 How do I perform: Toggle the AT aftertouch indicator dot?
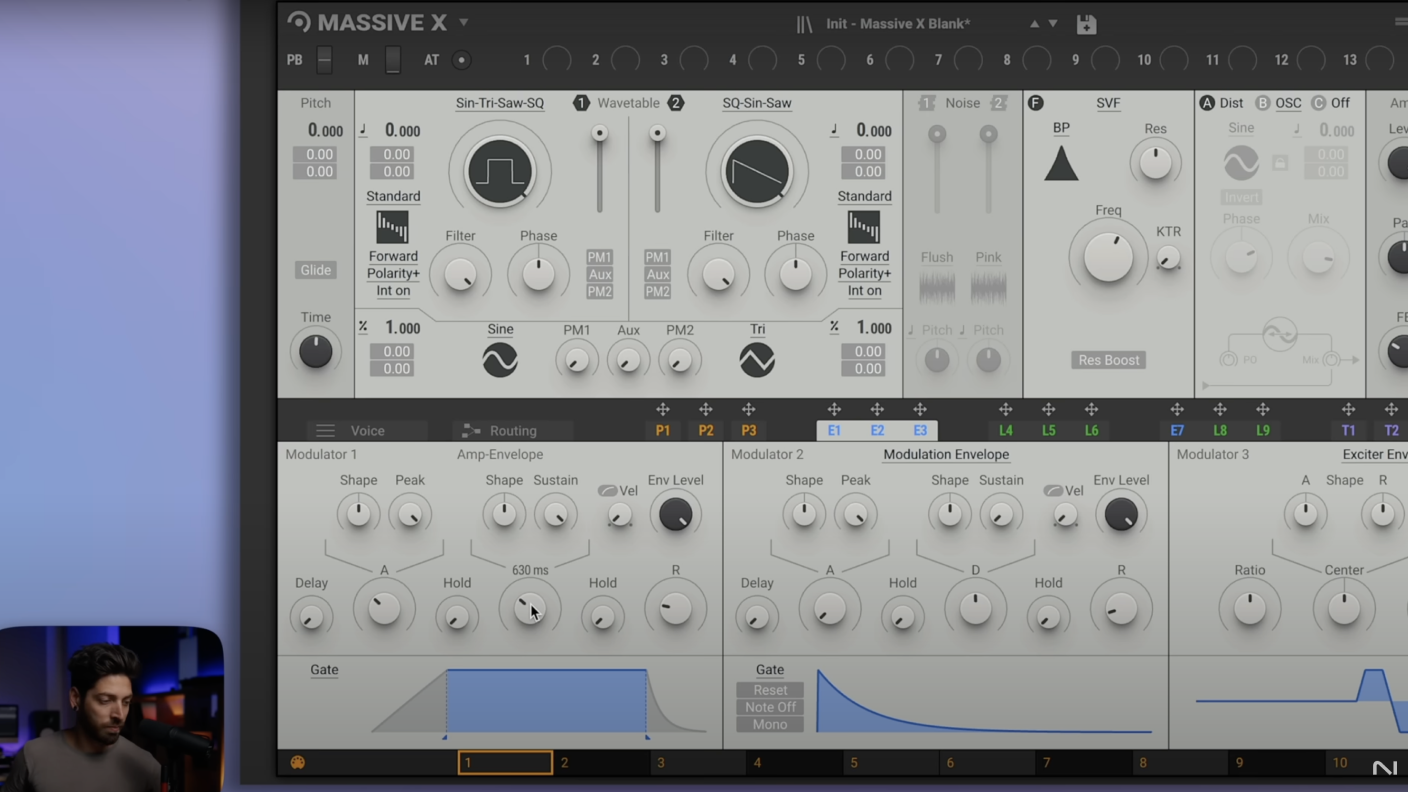point(461,60)
